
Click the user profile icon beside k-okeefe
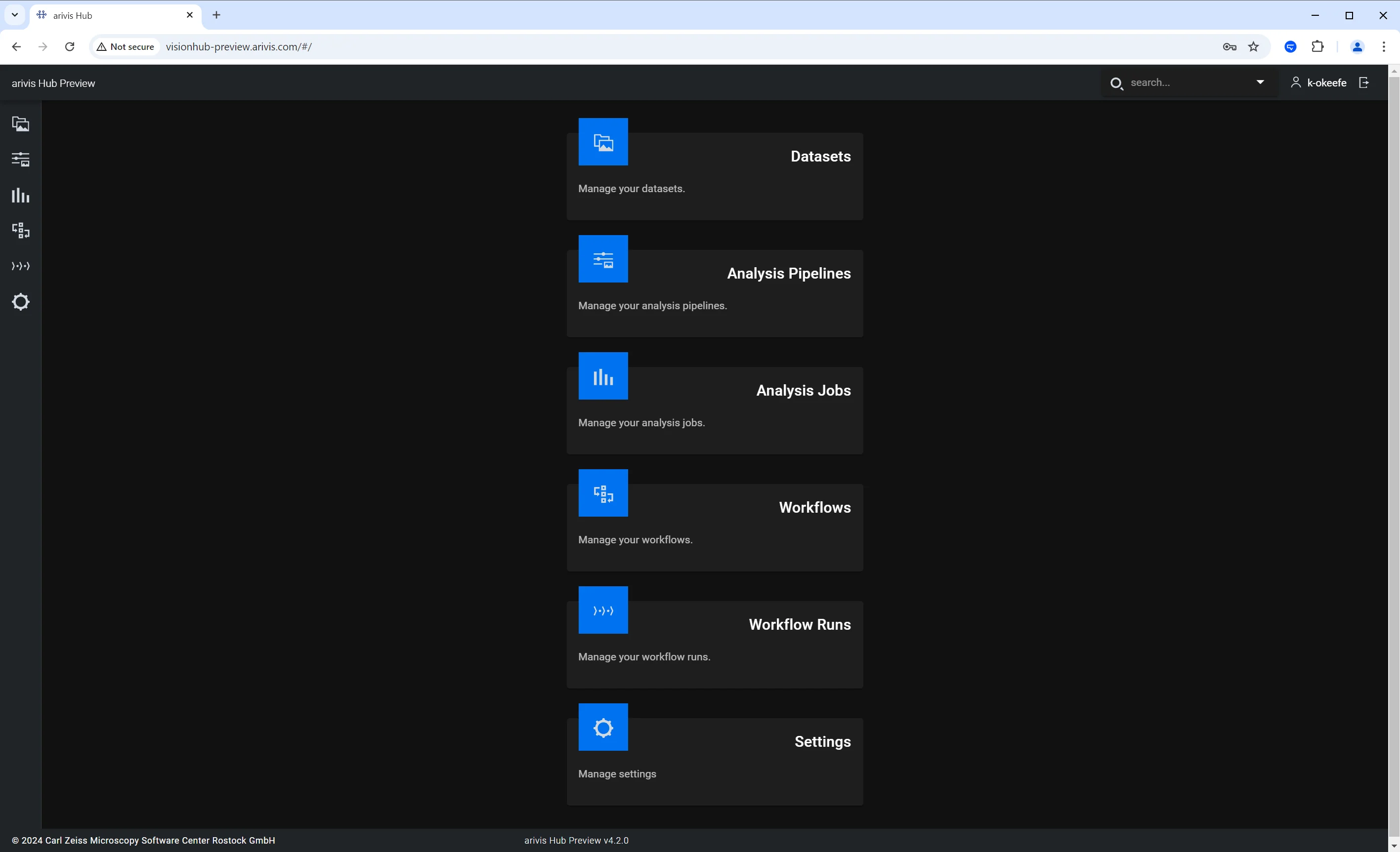pos(1295,83)
